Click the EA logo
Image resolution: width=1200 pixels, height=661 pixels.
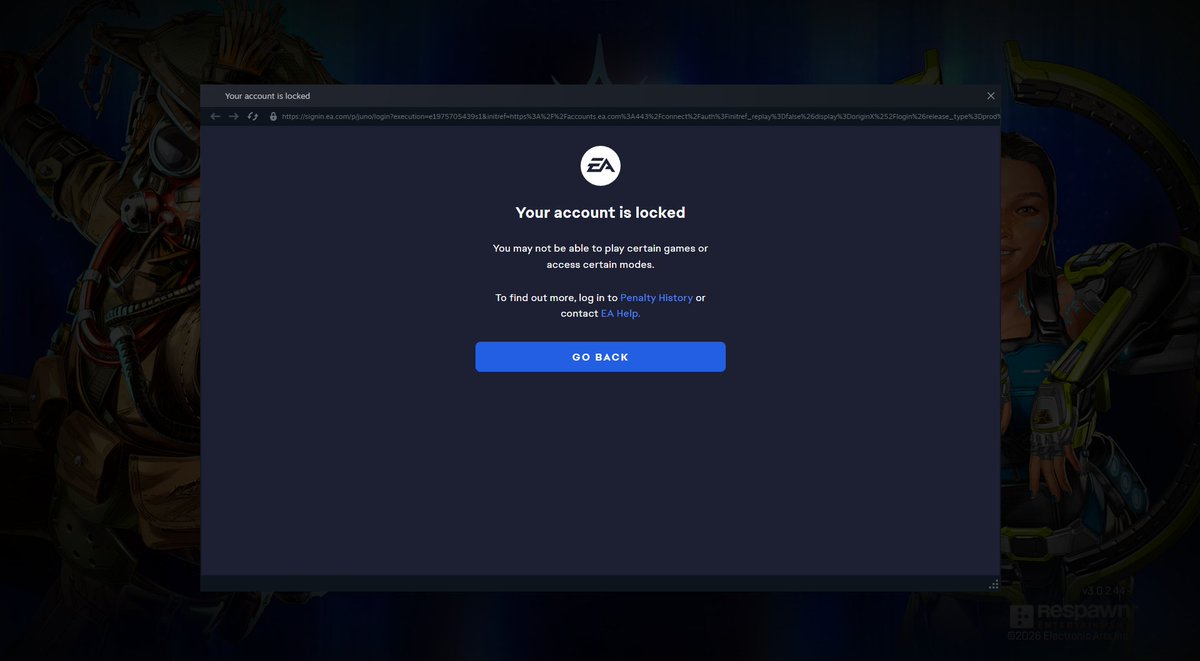pyautogui.click(x=600, y=166)
